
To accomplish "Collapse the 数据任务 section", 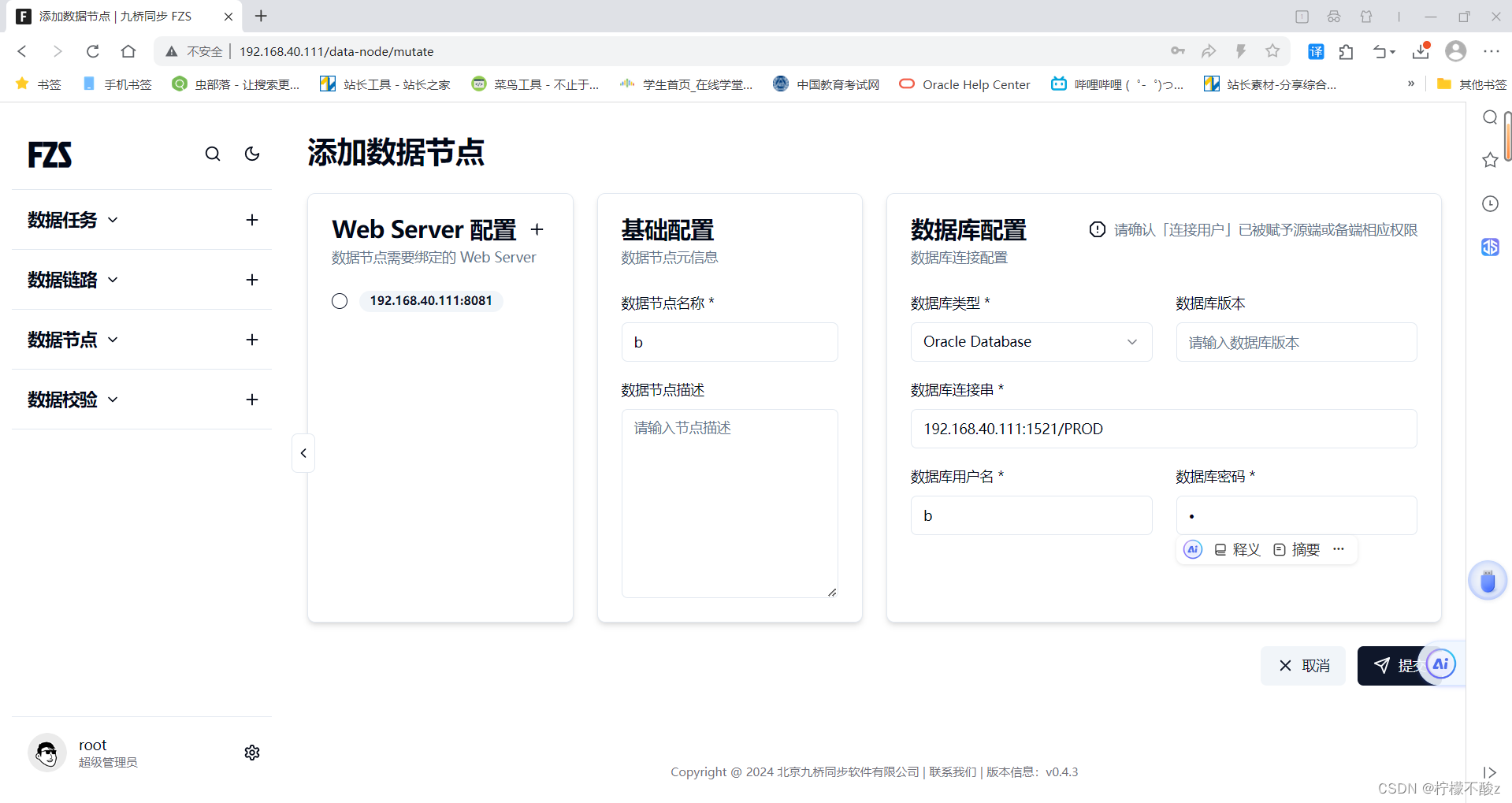I will [x=113, y=220].
